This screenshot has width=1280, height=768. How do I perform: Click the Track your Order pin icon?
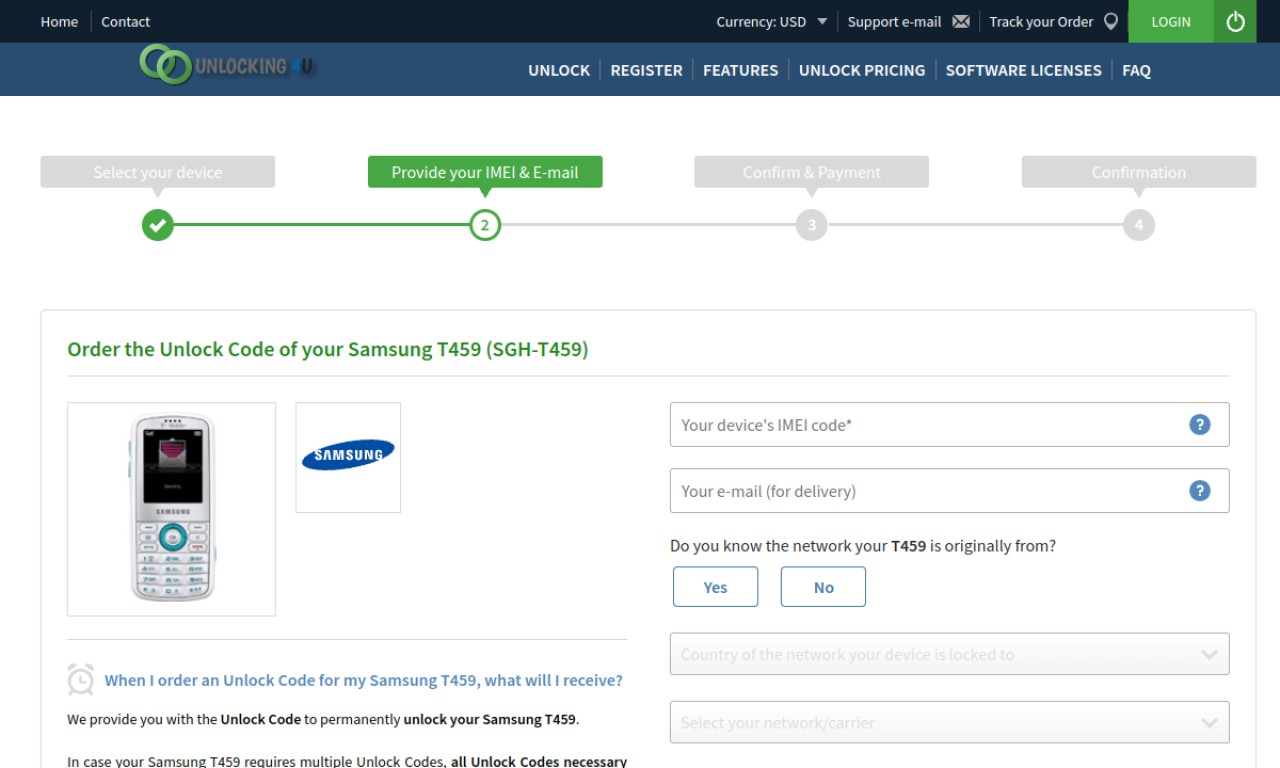[x=1111, y=21]
